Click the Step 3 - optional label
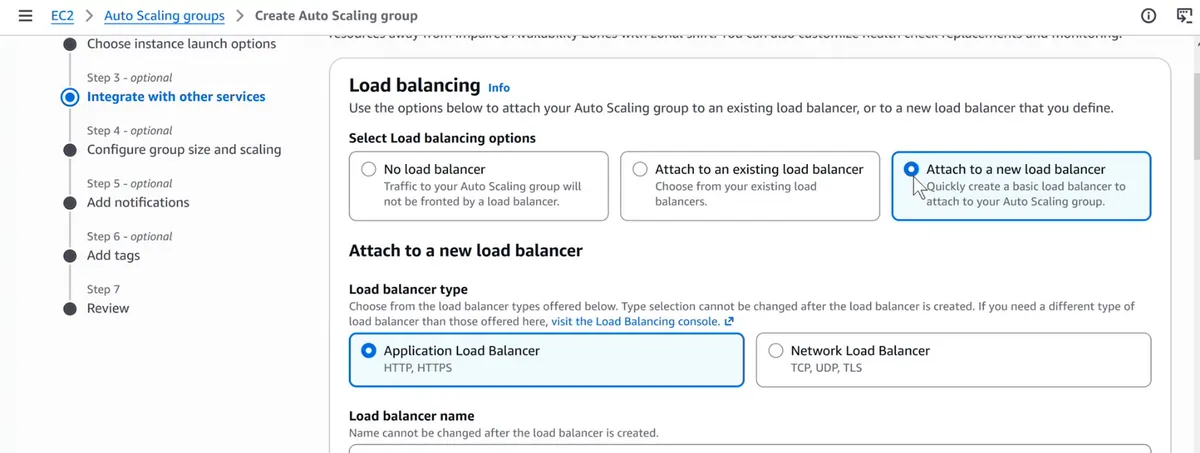 point(130,77)
